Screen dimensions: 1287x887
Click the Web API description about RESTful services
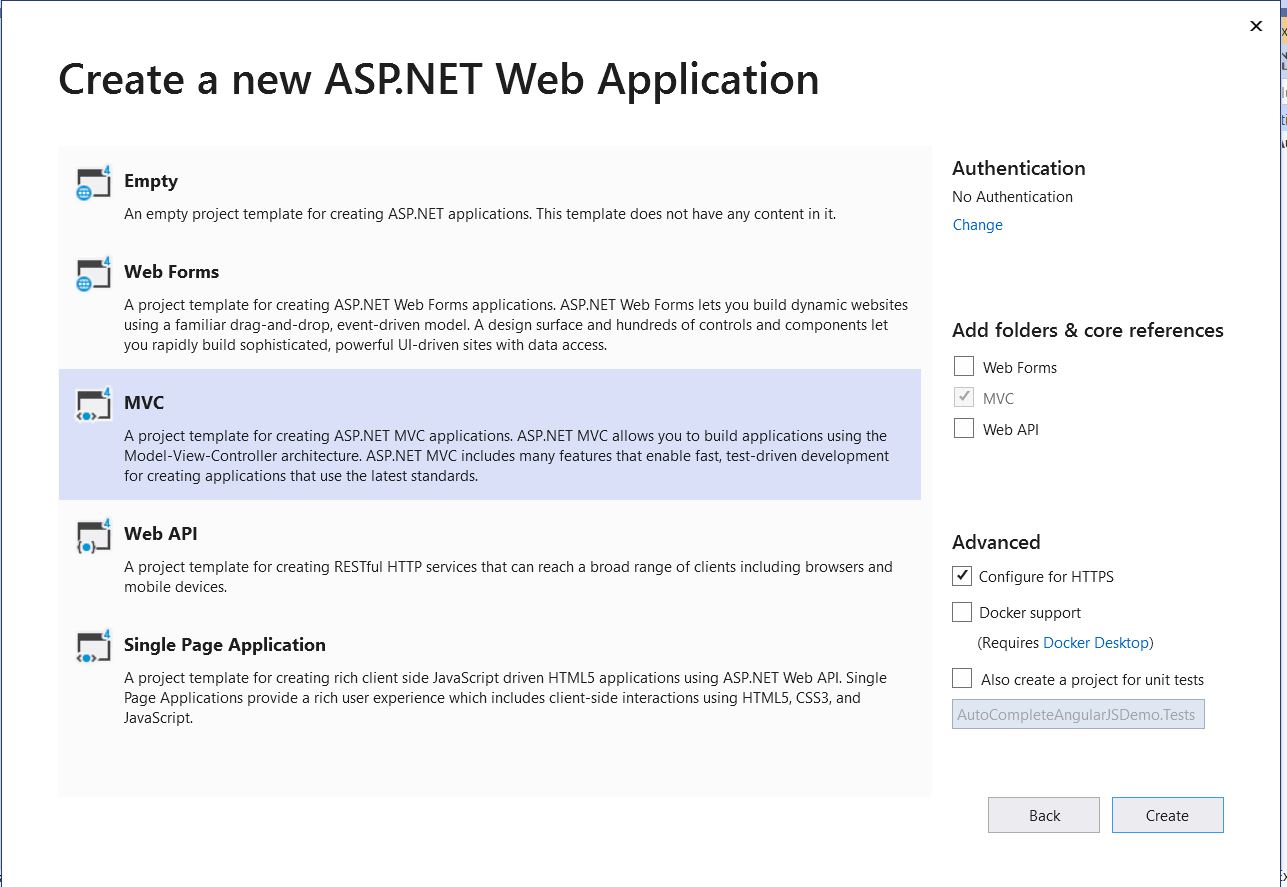508,577
